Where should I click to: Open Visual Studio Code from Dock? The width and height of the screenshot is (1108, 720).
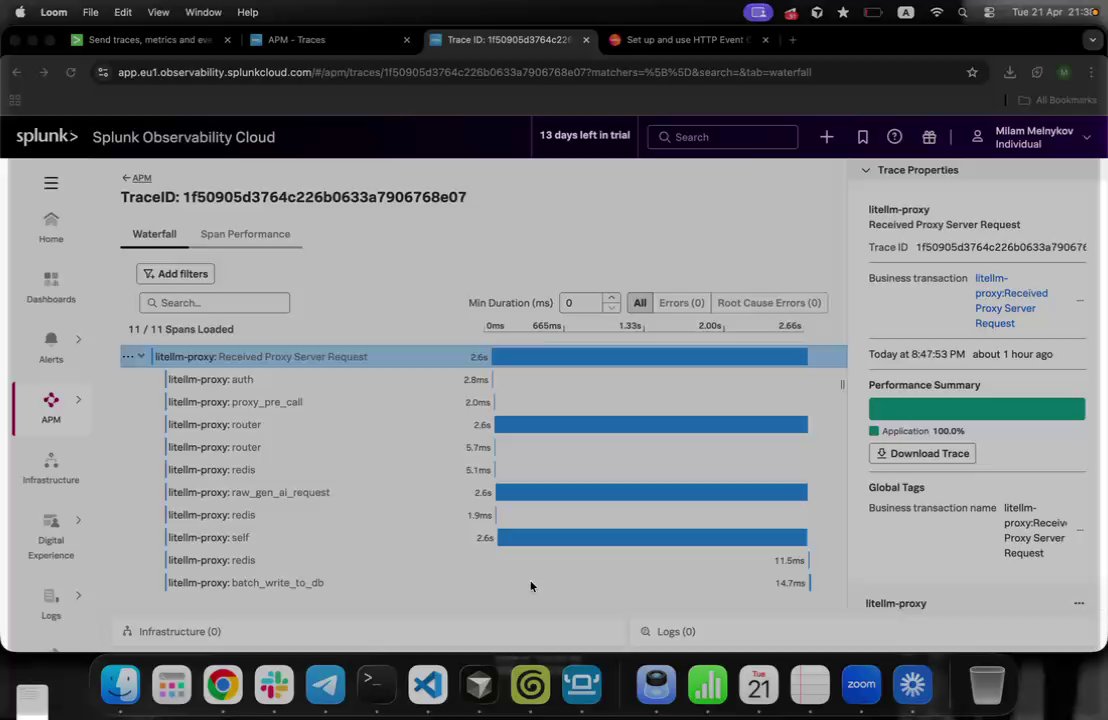(428, 684)
